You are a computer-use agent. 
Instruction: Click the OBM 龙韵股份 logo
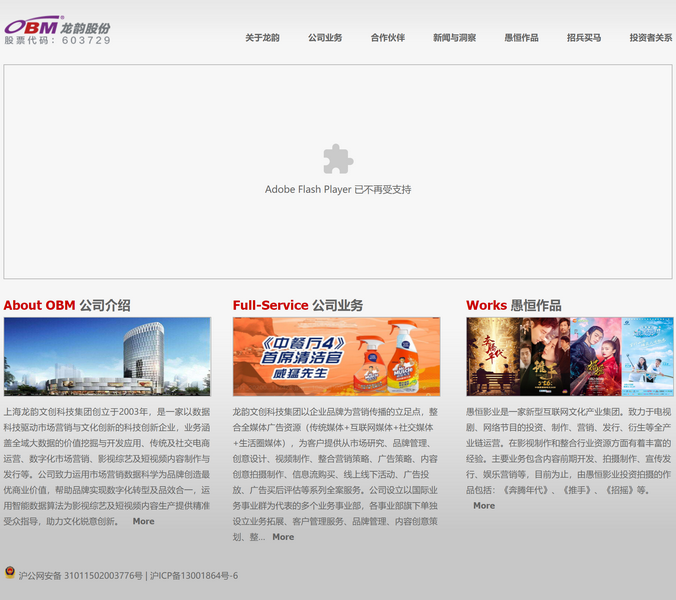point(57,30)
